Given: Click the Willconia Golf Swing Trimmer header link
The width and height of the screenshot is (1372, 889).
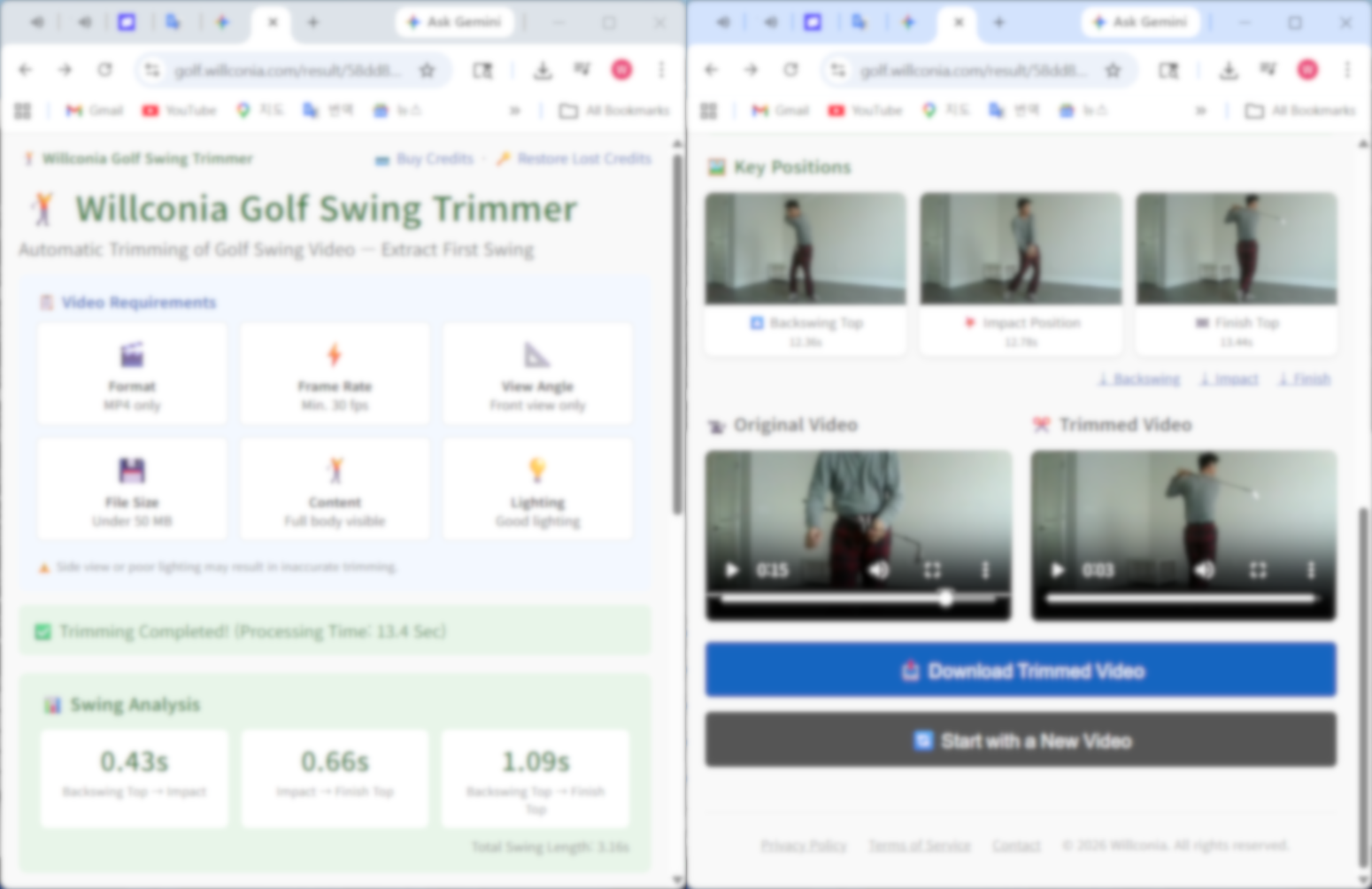Looking at the screenshot, I should coord(138,158).
